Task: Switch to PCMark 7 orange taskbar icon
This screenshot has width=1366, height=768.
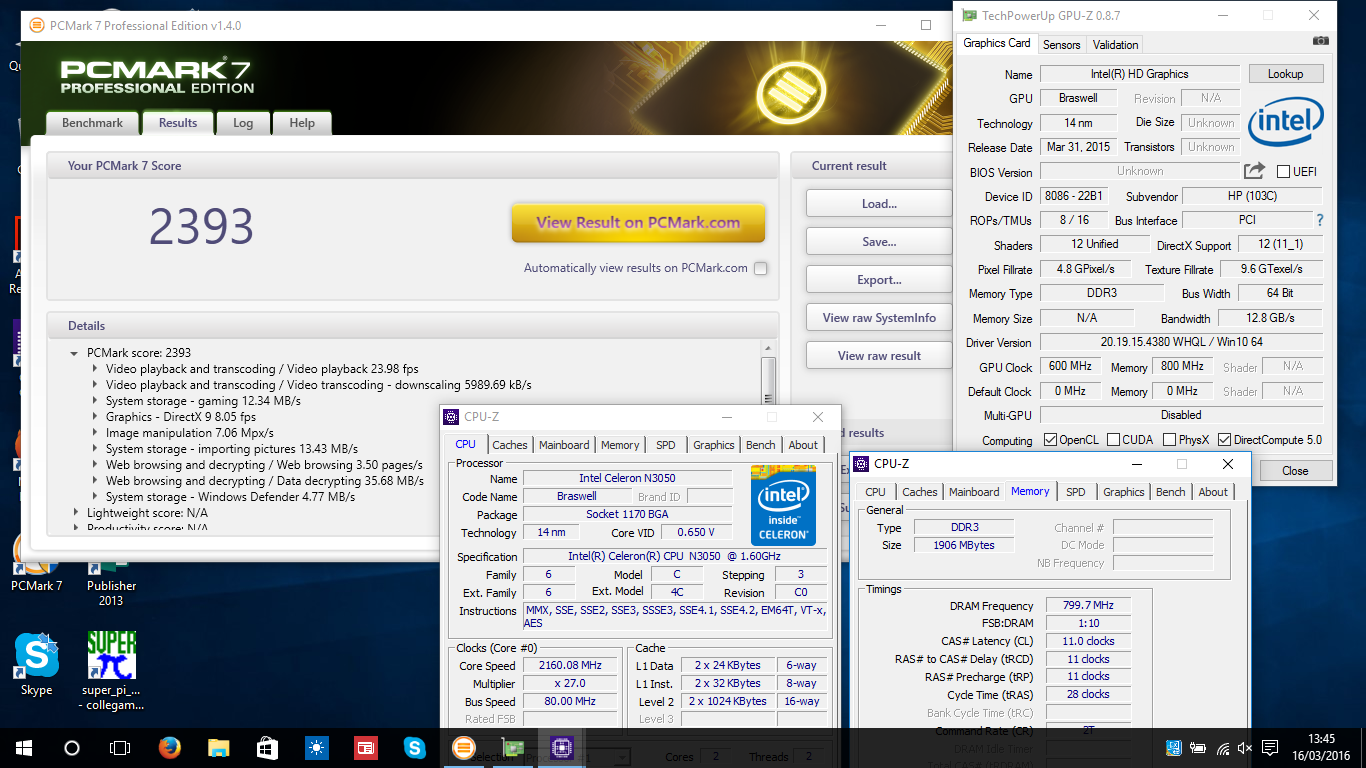Action: (463, 747)
